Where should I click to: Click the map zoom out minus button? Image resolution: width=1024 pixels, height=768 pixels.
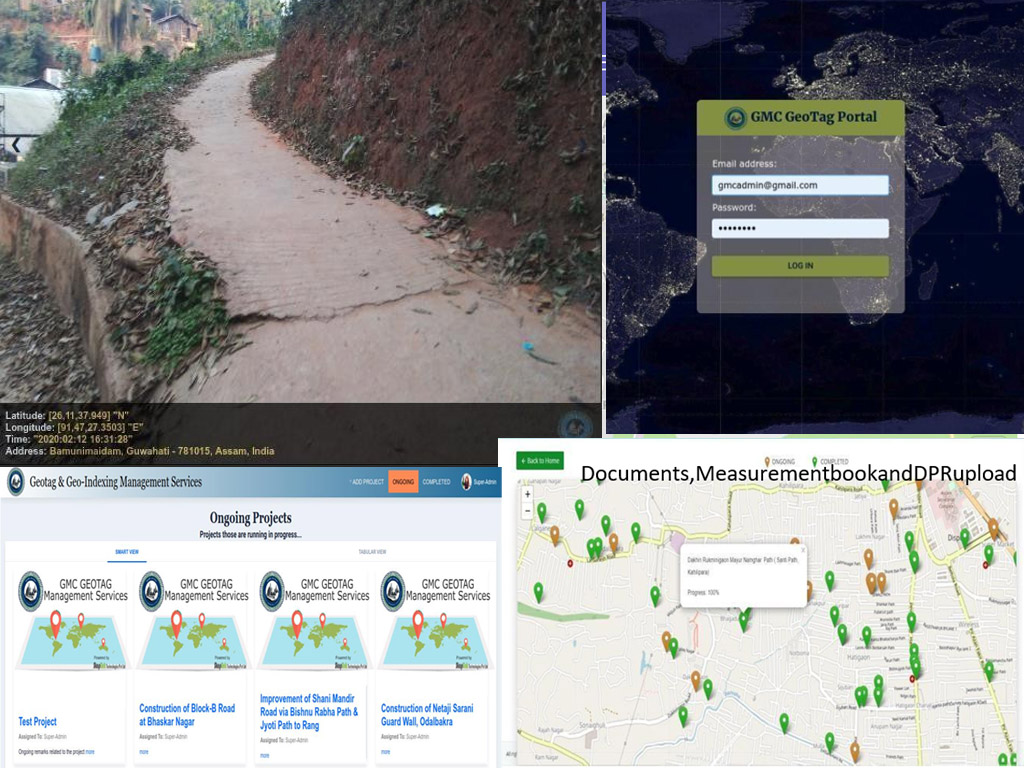528,511
